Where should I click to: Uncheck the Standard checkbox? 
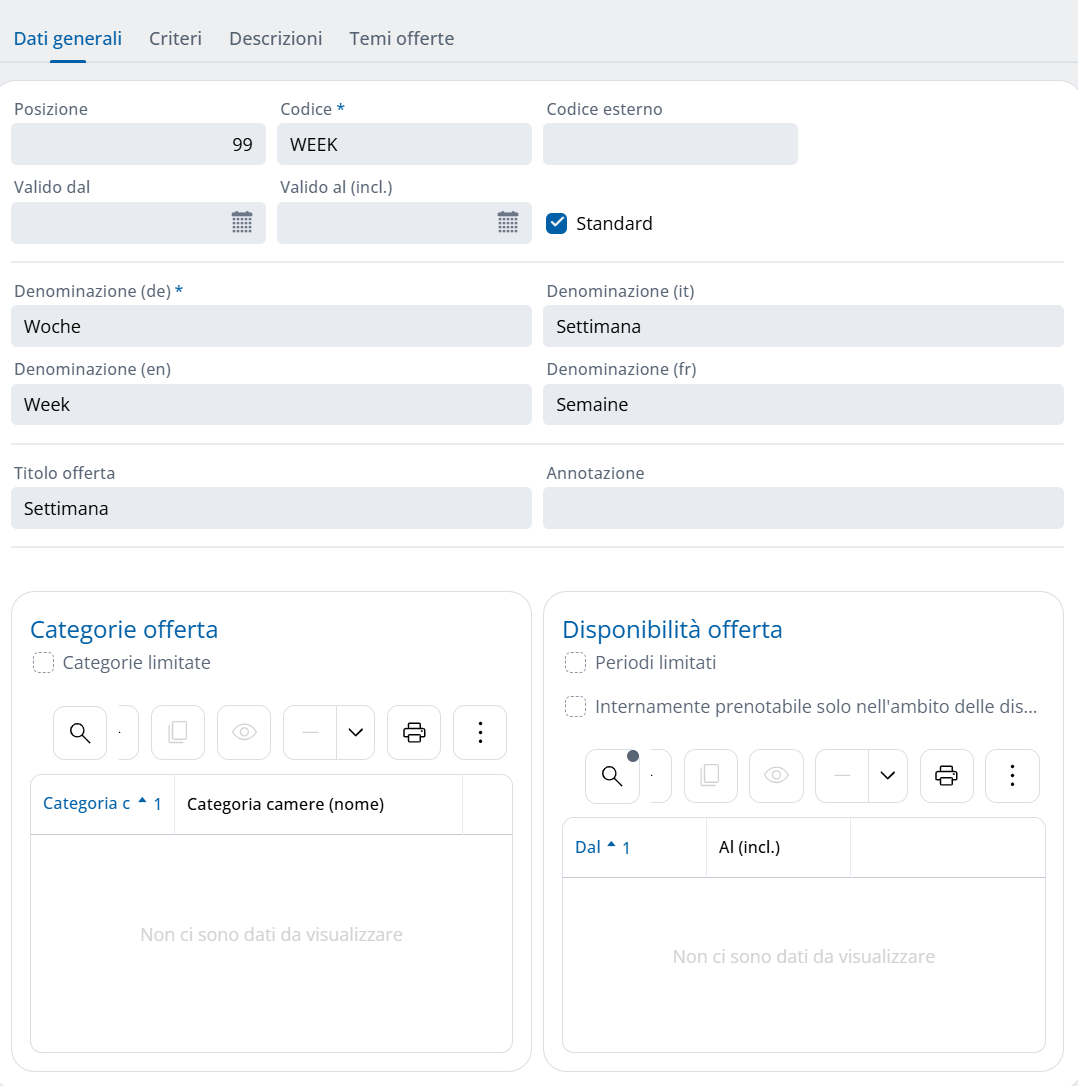[557, 223]
